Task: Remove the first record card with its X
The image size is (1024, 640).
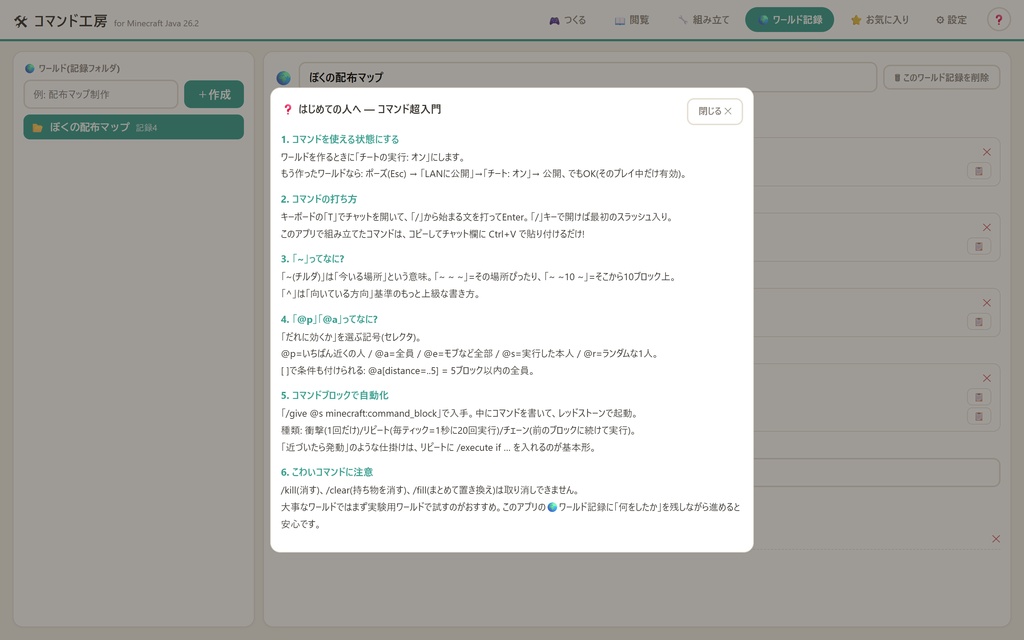Action: pyautogui.click(x=987, y=152)
